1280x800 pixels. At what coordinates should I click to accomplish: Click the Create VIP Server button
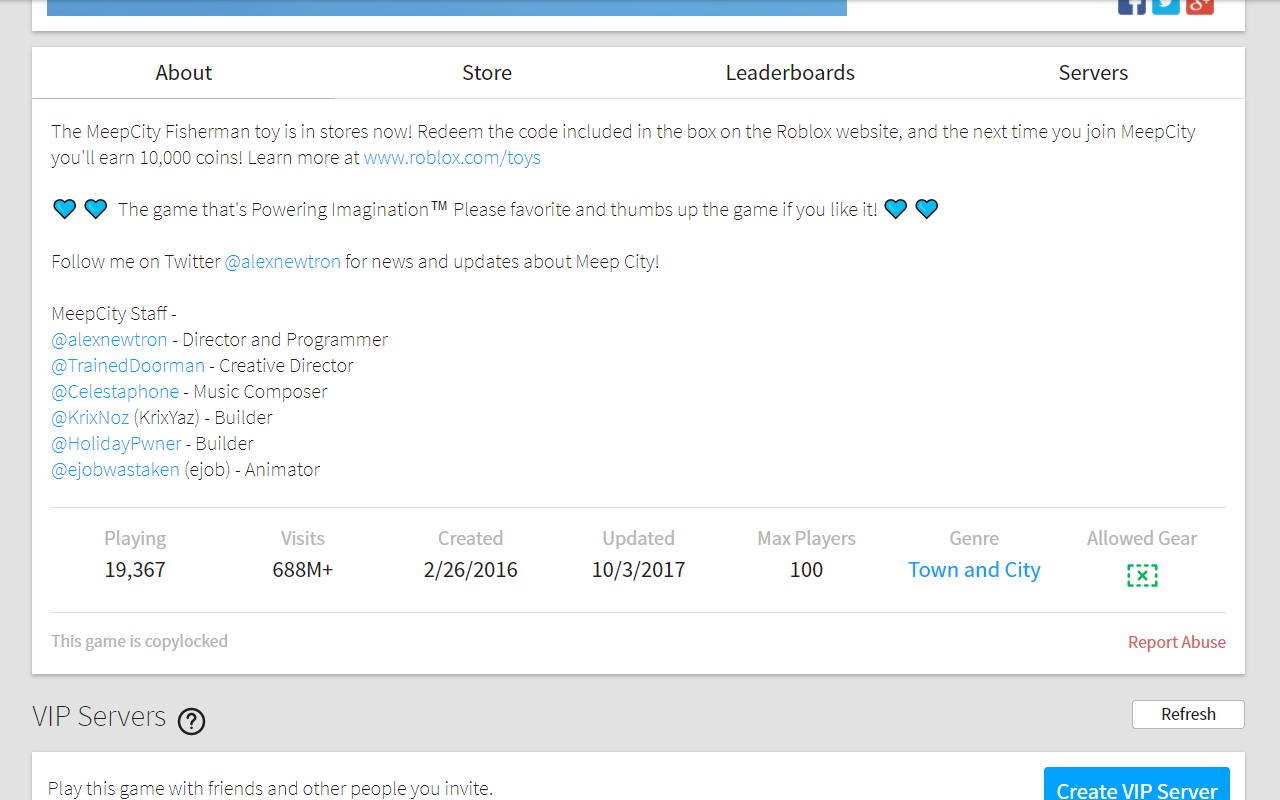(1137, 784)
